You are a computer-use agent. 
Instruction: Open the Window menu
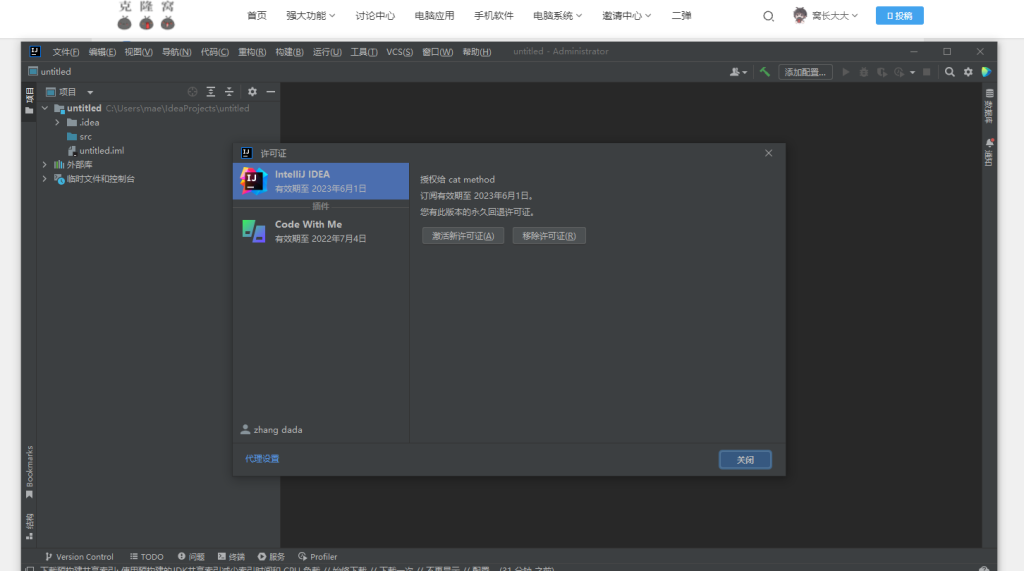[437, 52]
